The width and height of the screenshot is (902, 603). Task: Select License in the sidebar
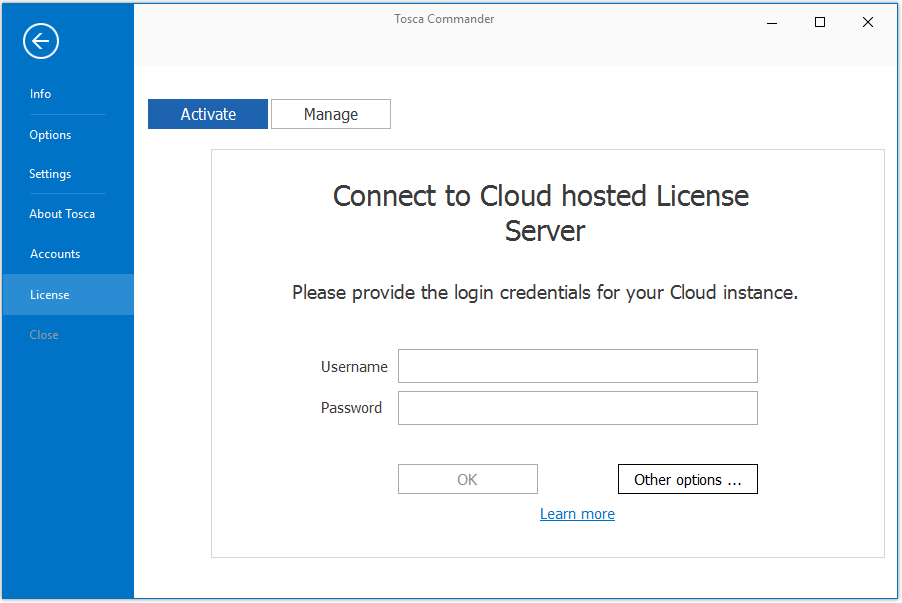pyautogui.click(x=50, y=295)
